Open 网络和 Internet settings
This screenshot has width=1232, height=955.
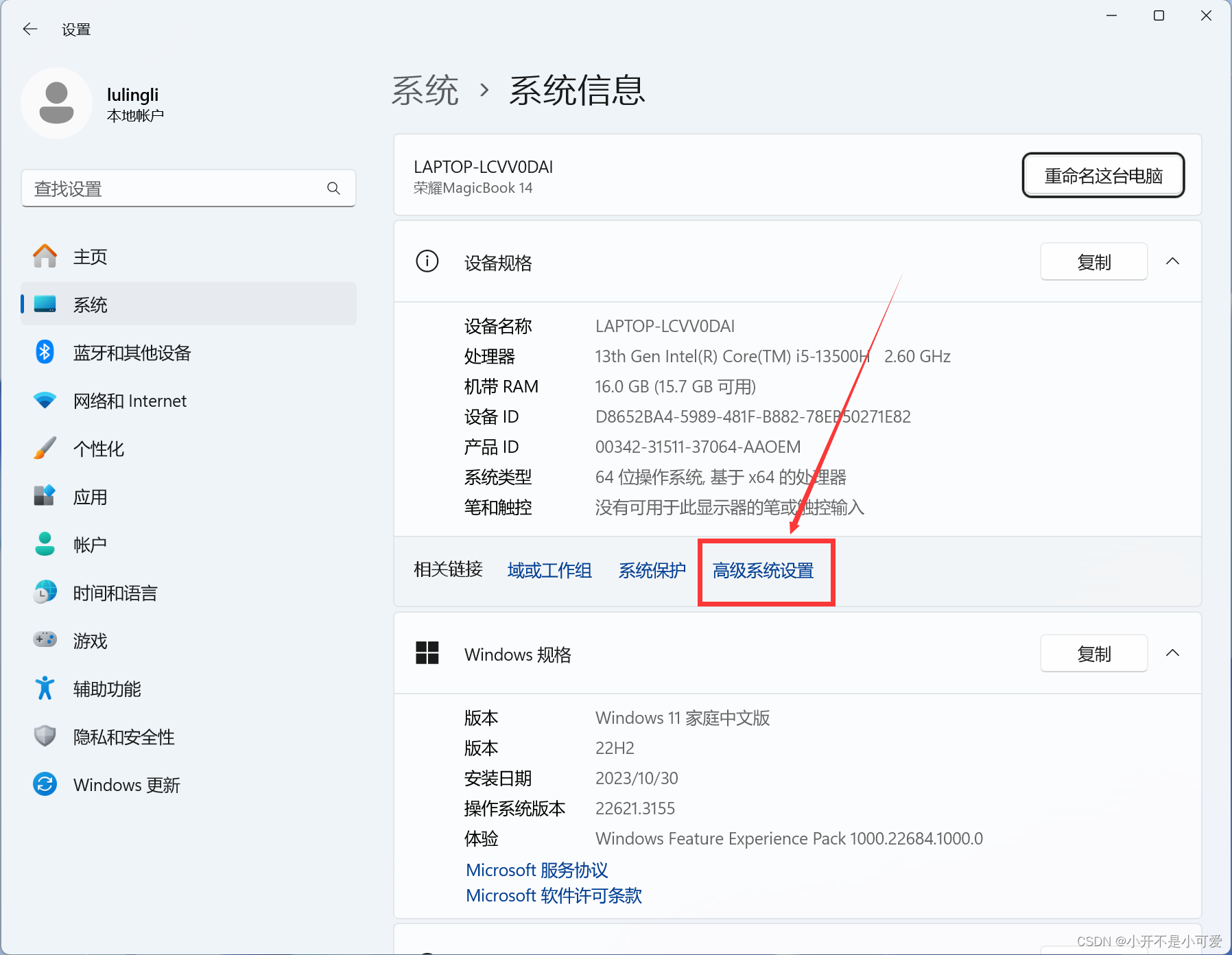(189, 401)
